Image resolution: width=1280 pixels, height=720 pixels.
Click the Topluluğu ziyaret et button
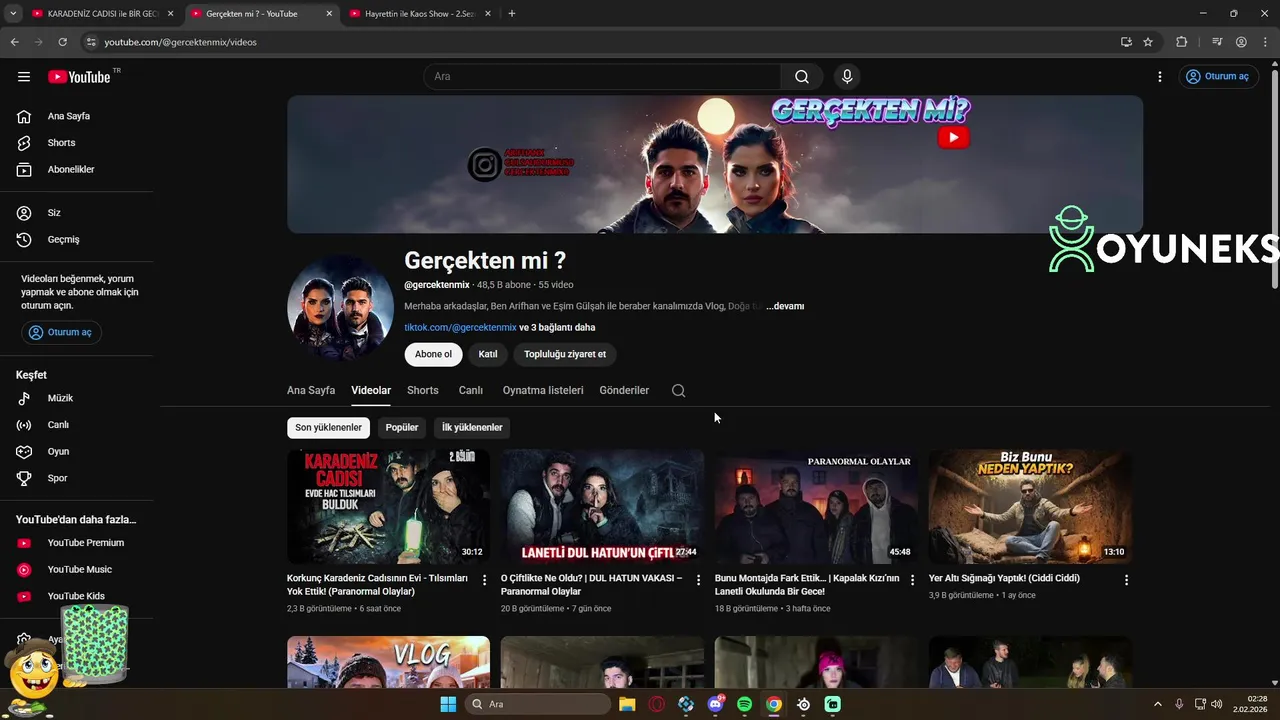click(x=565, y=354)
